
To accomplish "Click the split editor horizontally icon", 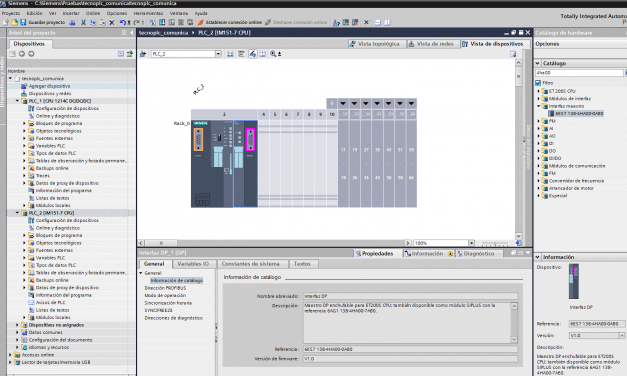I will pyautogui.click(x=377, y=22).
